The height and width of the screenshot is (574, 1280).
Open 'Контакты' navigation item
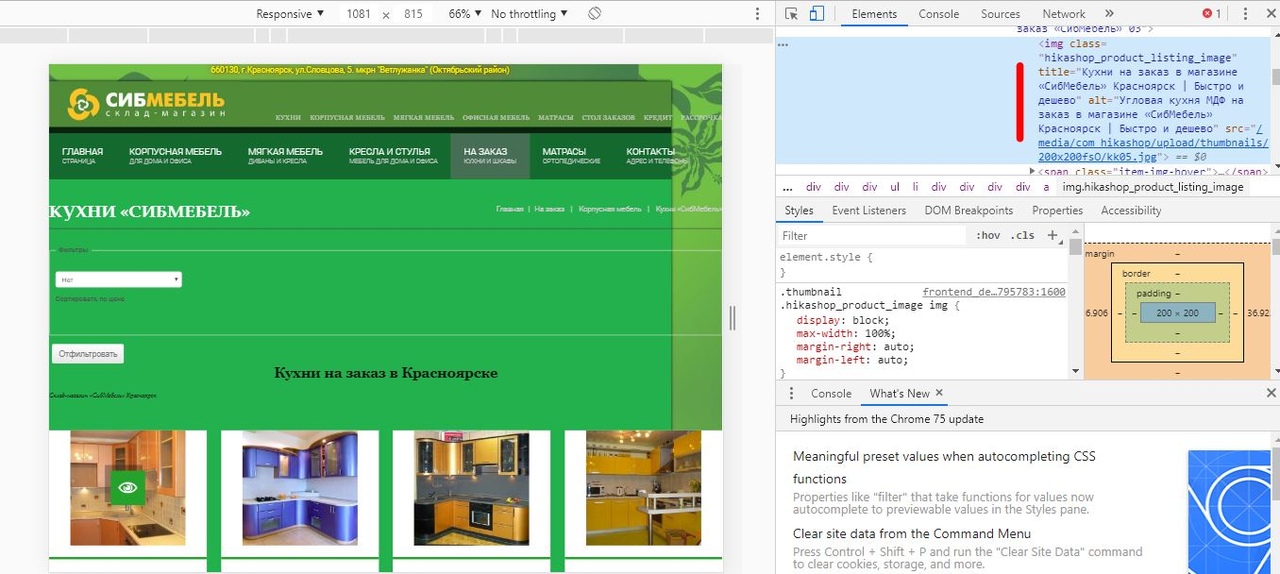[x=657, y=156]
